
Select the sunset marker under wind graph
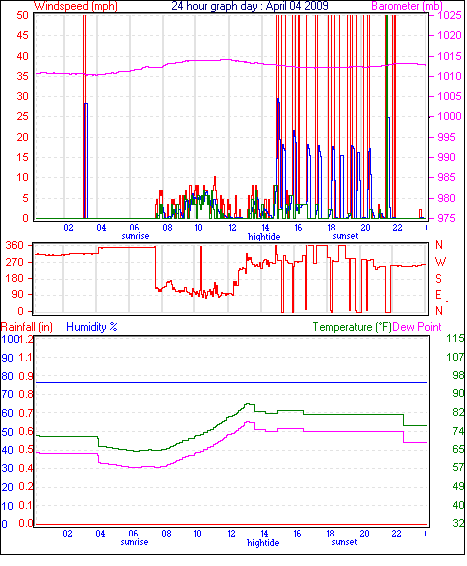(x=345, y=236)
